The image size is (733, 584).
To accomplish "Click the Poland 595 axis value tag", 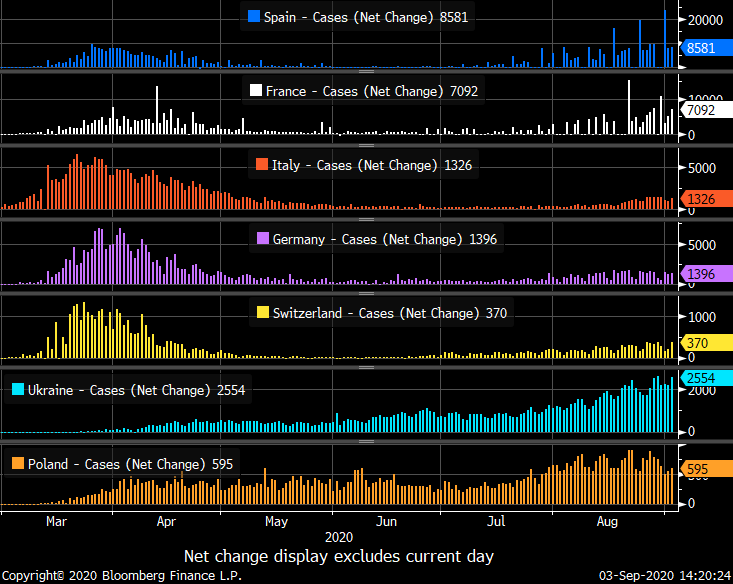I will pos(696,468).
